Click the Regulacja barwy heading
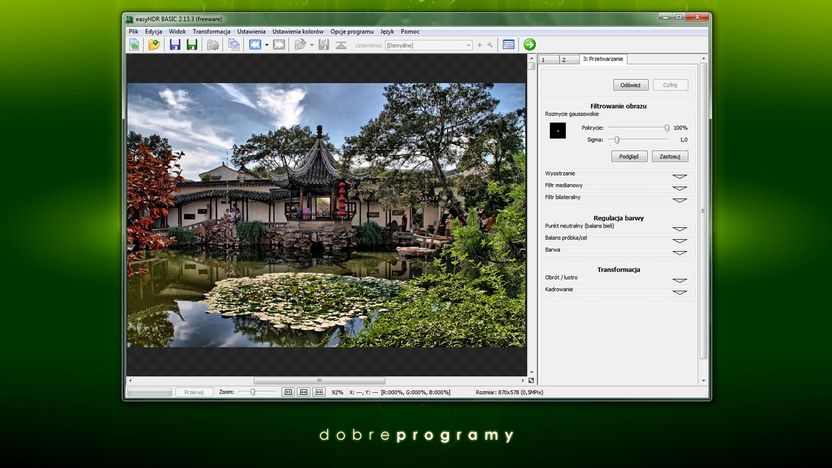 (618, 218)
